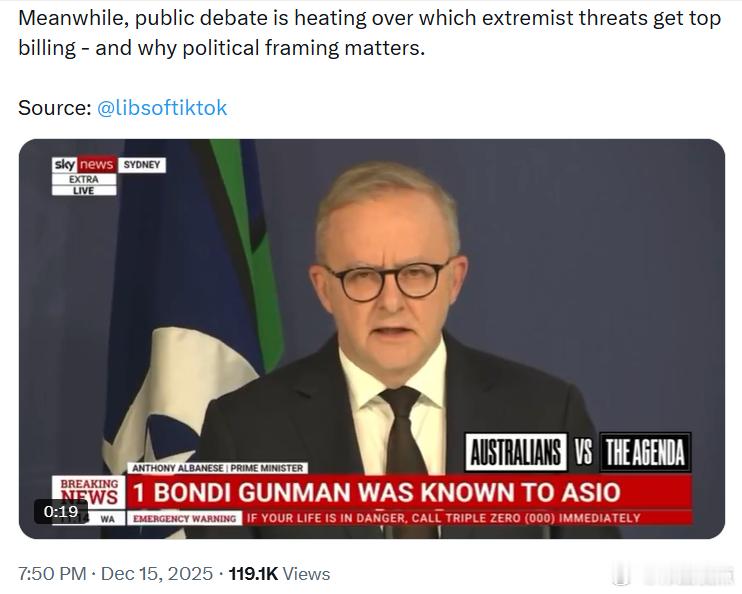The image size is (742, 594).
Task: Click the Sky News logo in video
Action: (x=84, y=164)
